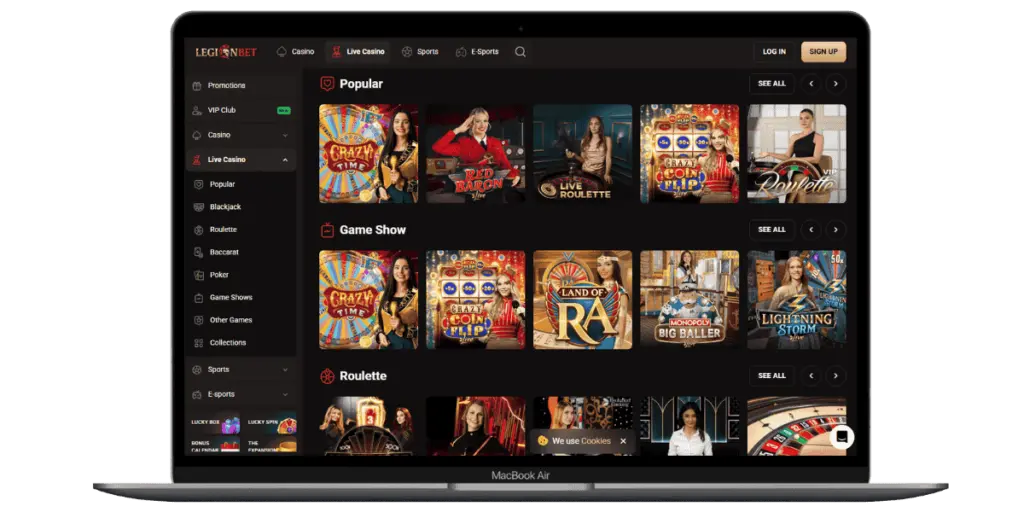Open the live chat bubble icon

coord(842,437)
